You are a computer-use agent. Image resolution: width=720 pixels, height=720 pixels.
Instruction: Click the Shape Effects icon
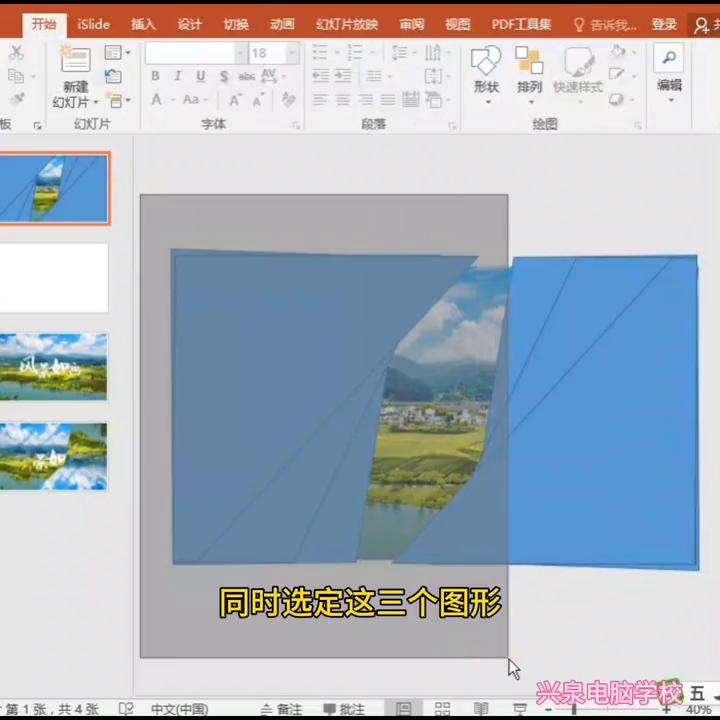pos(616,99)
